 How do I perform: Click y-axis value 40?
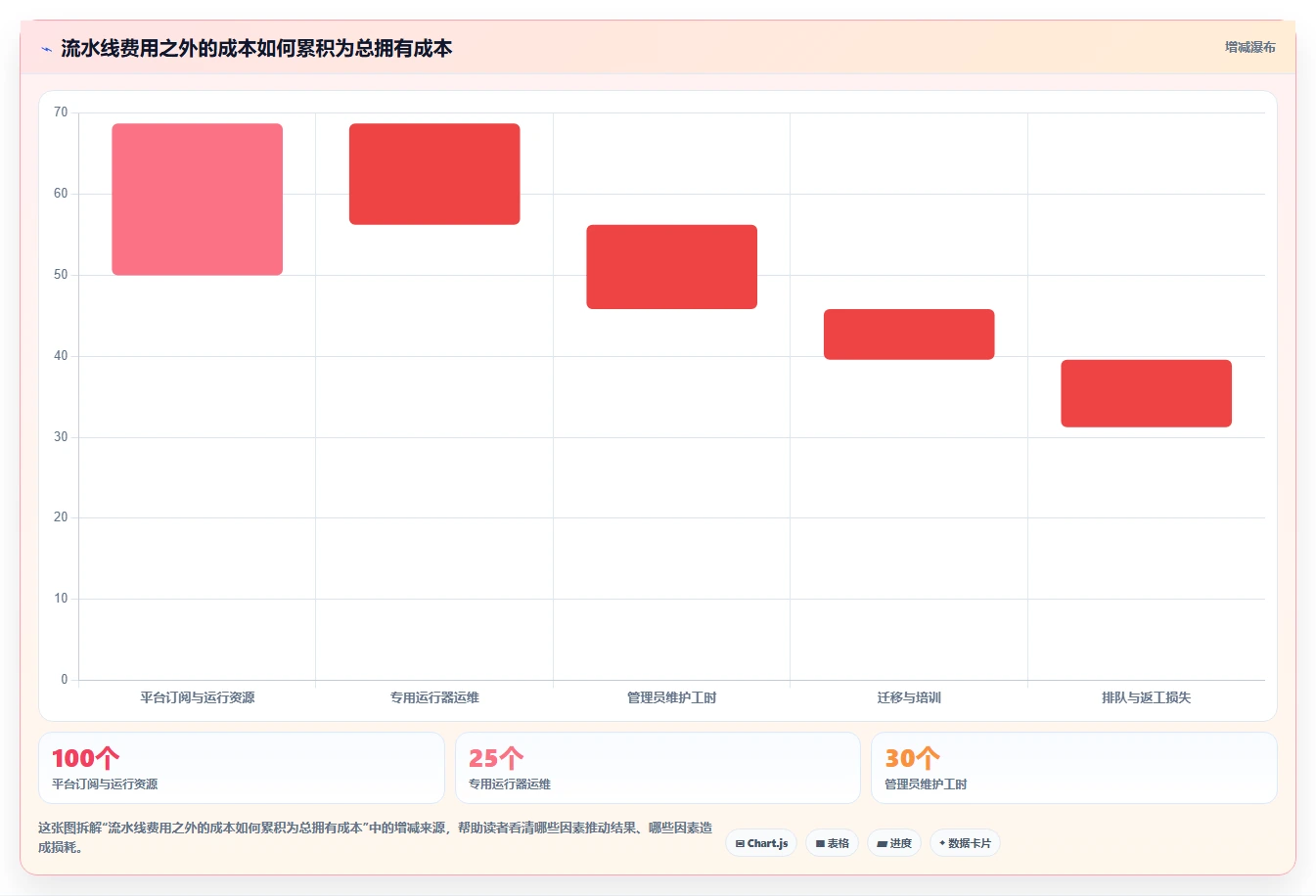(x=61, y=356)
